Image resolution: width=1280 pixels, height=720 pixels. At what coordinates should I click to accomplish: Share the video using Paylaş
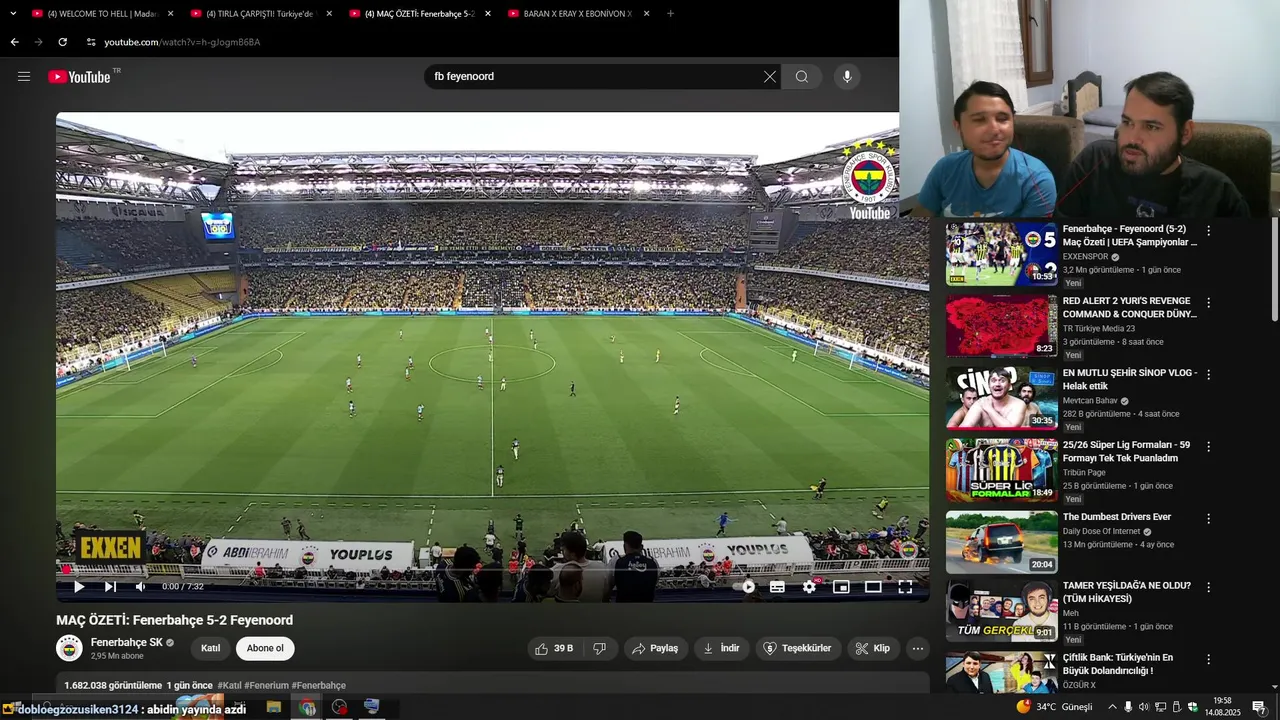(655, 648)
